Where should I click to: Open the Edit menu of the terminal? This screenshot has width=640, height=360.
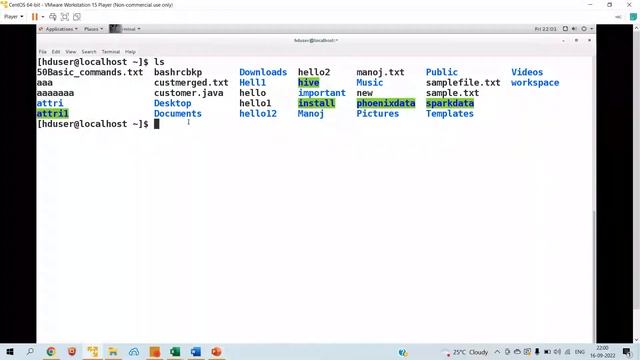pyautogui.click(x=56, y=52)
